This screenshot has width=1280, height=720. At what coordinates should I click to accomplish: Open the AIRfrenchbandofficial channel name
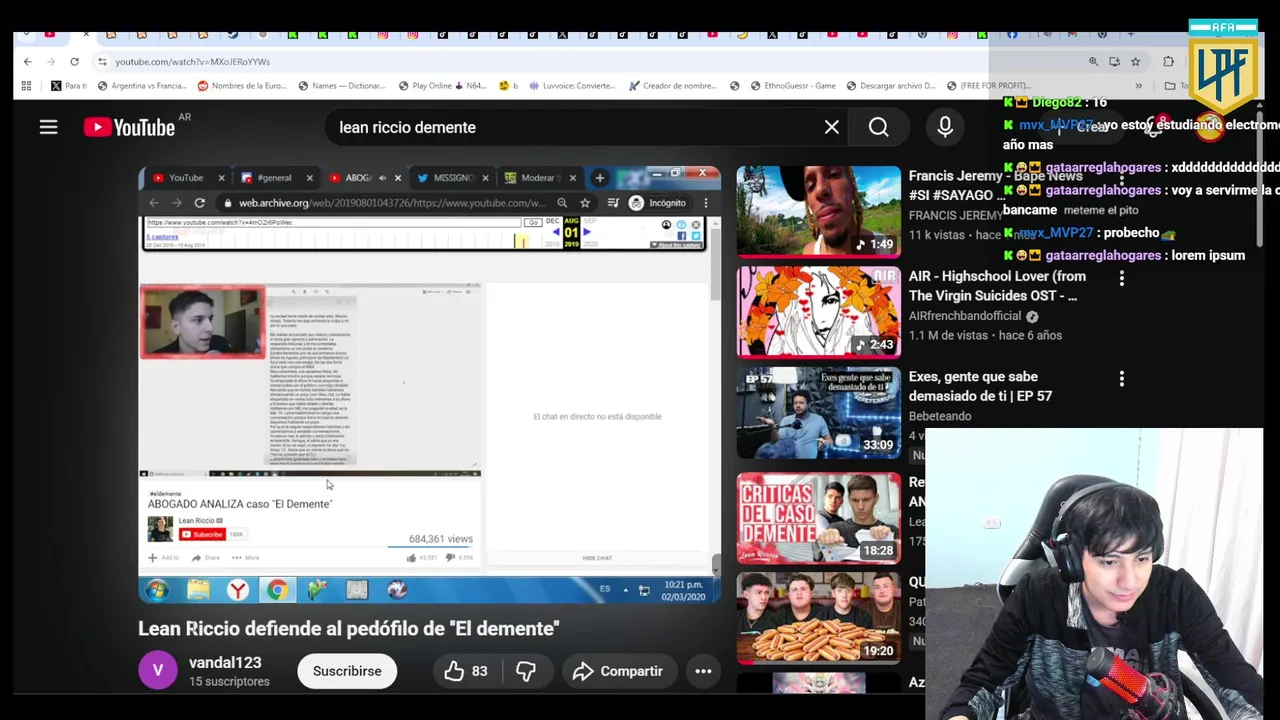click(x=965, y=316)
